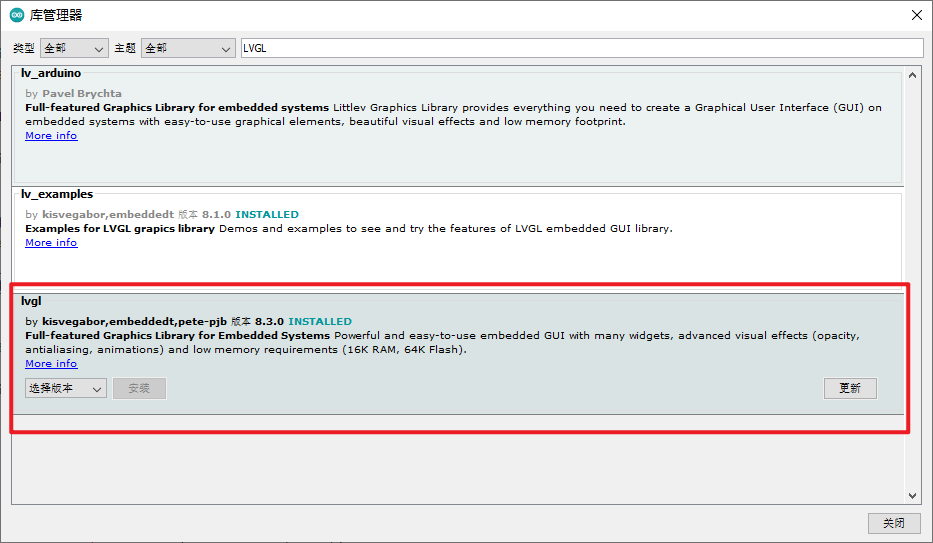Click the greyed 安装 install button
933x543 pixels.
click(x=139, y=388)
